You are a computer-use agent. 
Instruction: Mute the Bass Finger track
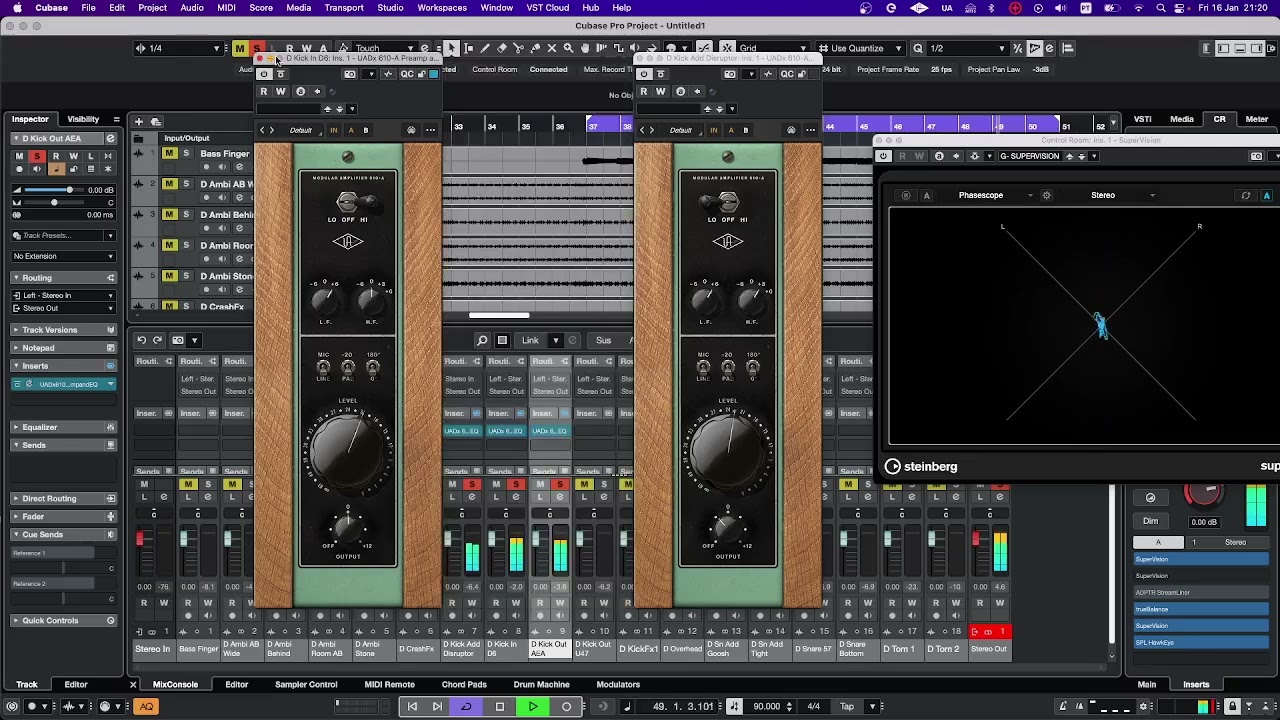169,154
